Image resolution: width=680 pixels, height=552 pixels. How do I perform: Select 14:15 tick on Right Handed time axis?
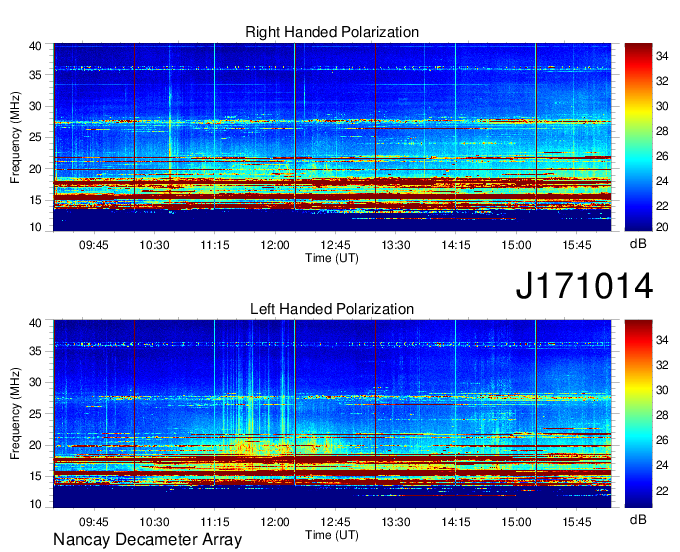pos(456,245)
